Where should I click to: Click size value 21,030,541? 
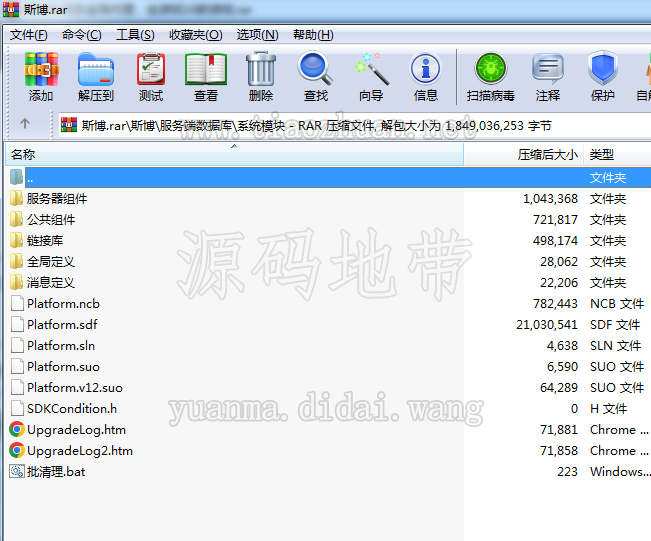coord(547,324)
